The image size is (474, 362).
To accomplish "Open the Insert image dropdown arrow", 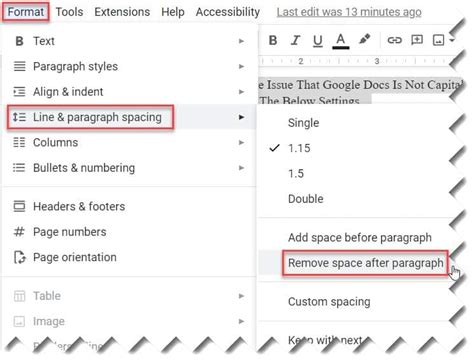I will pyautogui.click(x=452, y=40).
